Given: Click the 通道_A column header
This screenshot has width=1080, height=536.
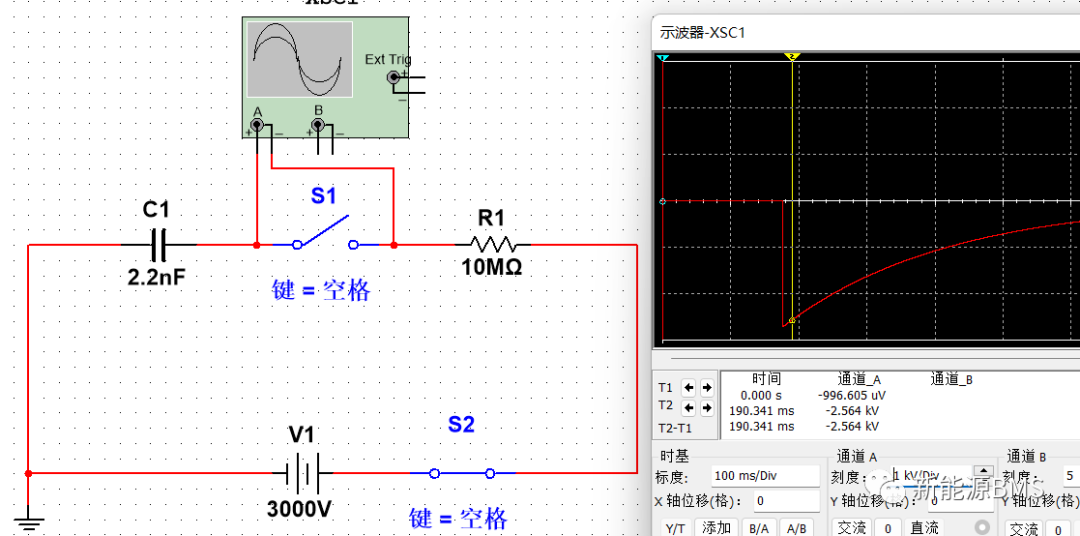Looking at the screenshot, I should tap(859, 378).
